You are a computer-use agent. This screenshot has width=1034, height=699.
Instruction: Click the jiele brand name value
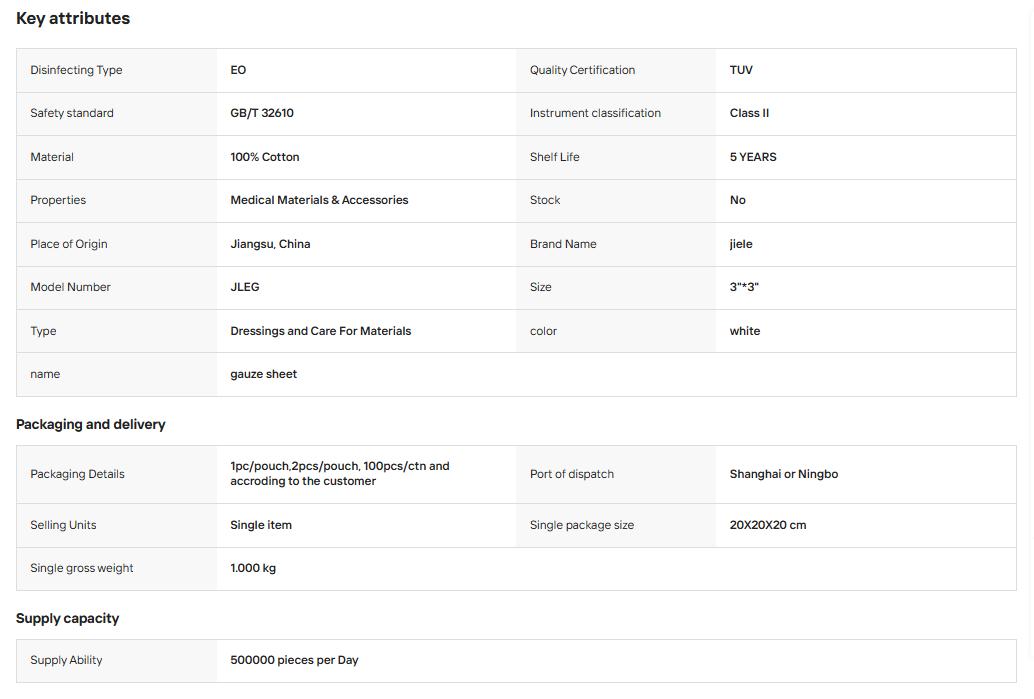click(741, 244)
